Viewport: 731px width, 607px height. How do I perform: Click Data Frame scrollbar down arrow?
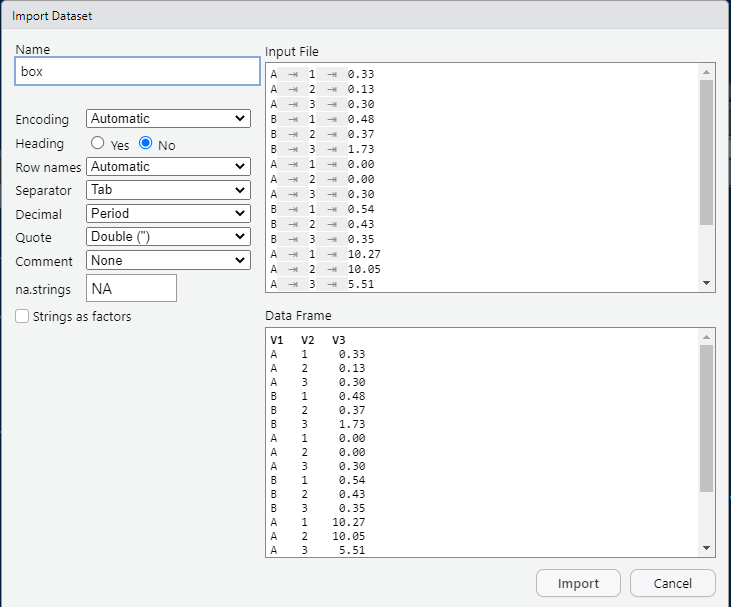click(x=706, y=548)
